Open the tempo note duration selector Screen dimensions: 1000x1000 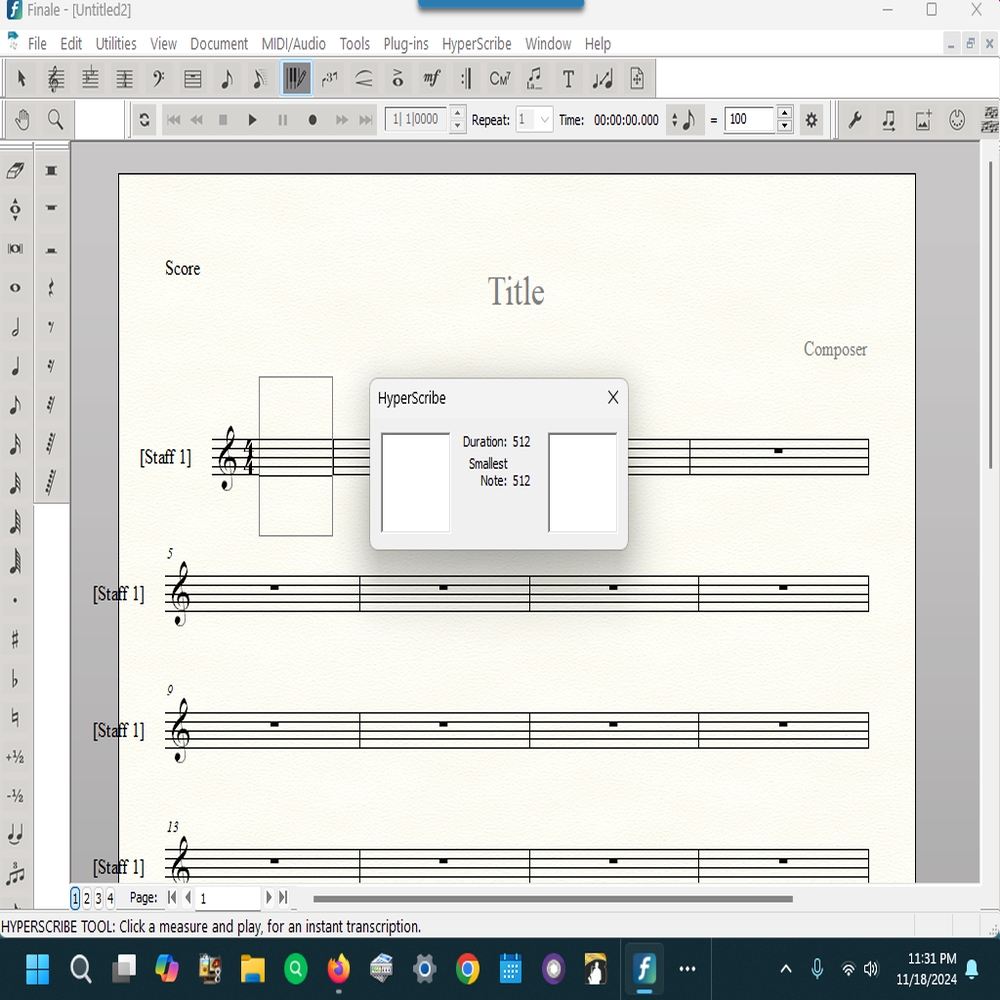tap(687, 120)
